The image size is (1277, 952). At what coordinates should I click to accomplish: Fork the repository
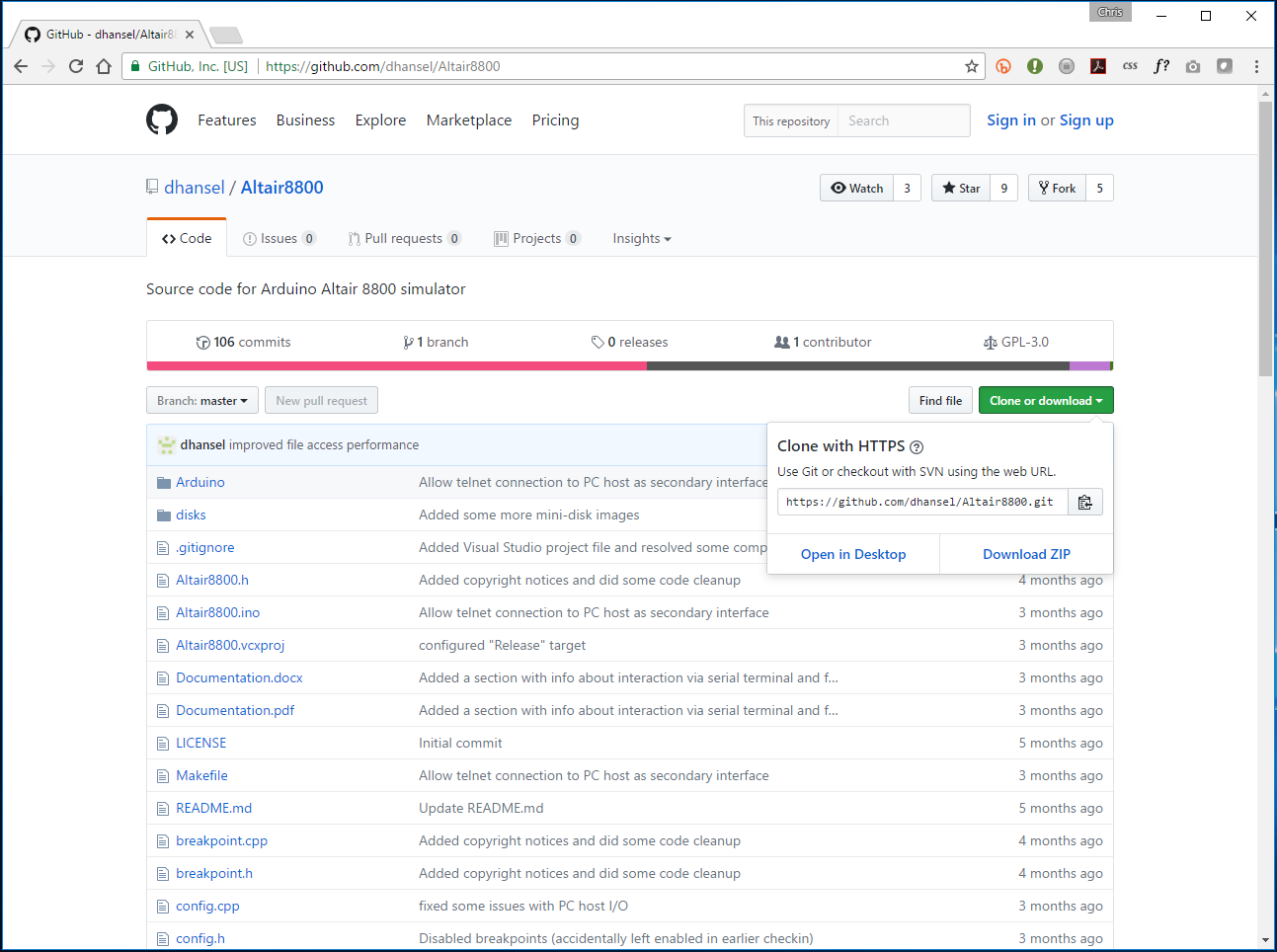1058,188
